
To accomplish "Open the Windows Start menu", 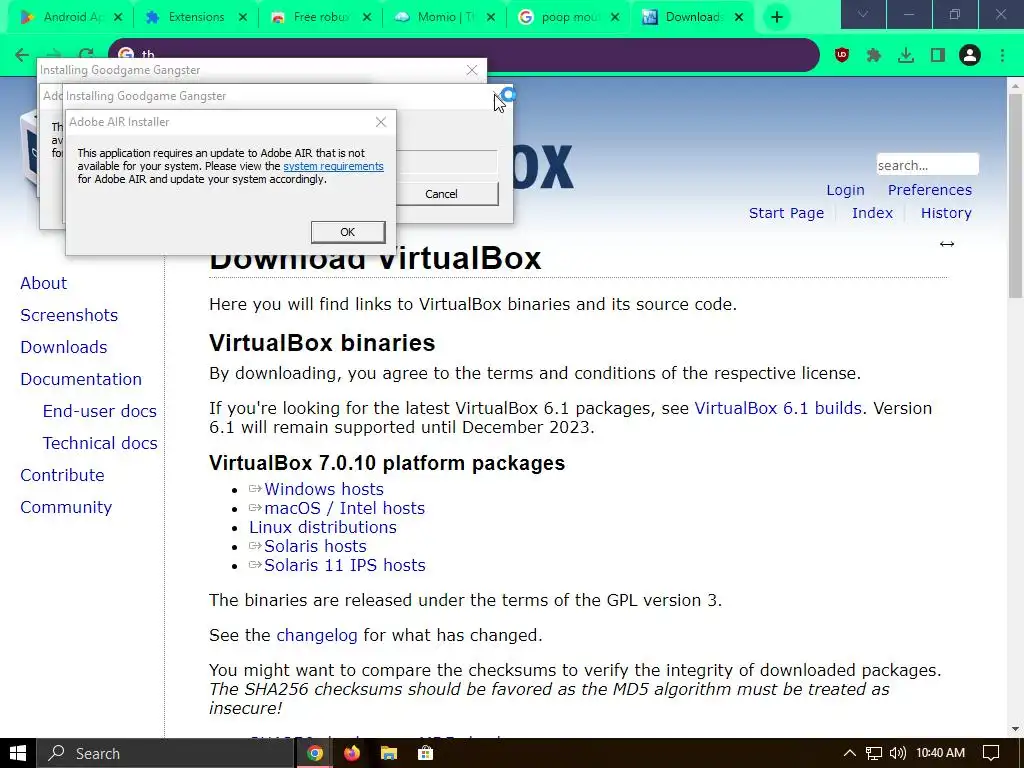I will click(x=18, y=753).
